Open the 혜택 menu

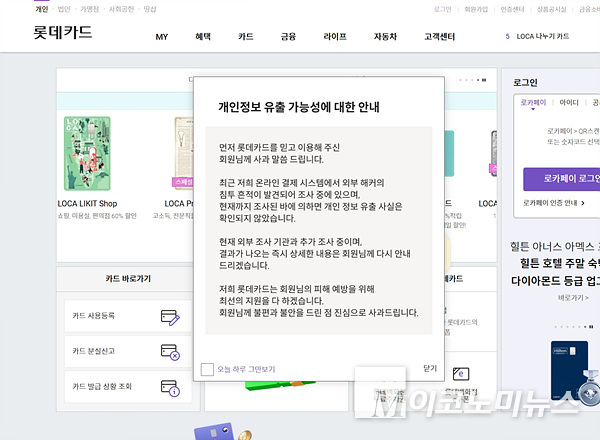click(203, 36)
